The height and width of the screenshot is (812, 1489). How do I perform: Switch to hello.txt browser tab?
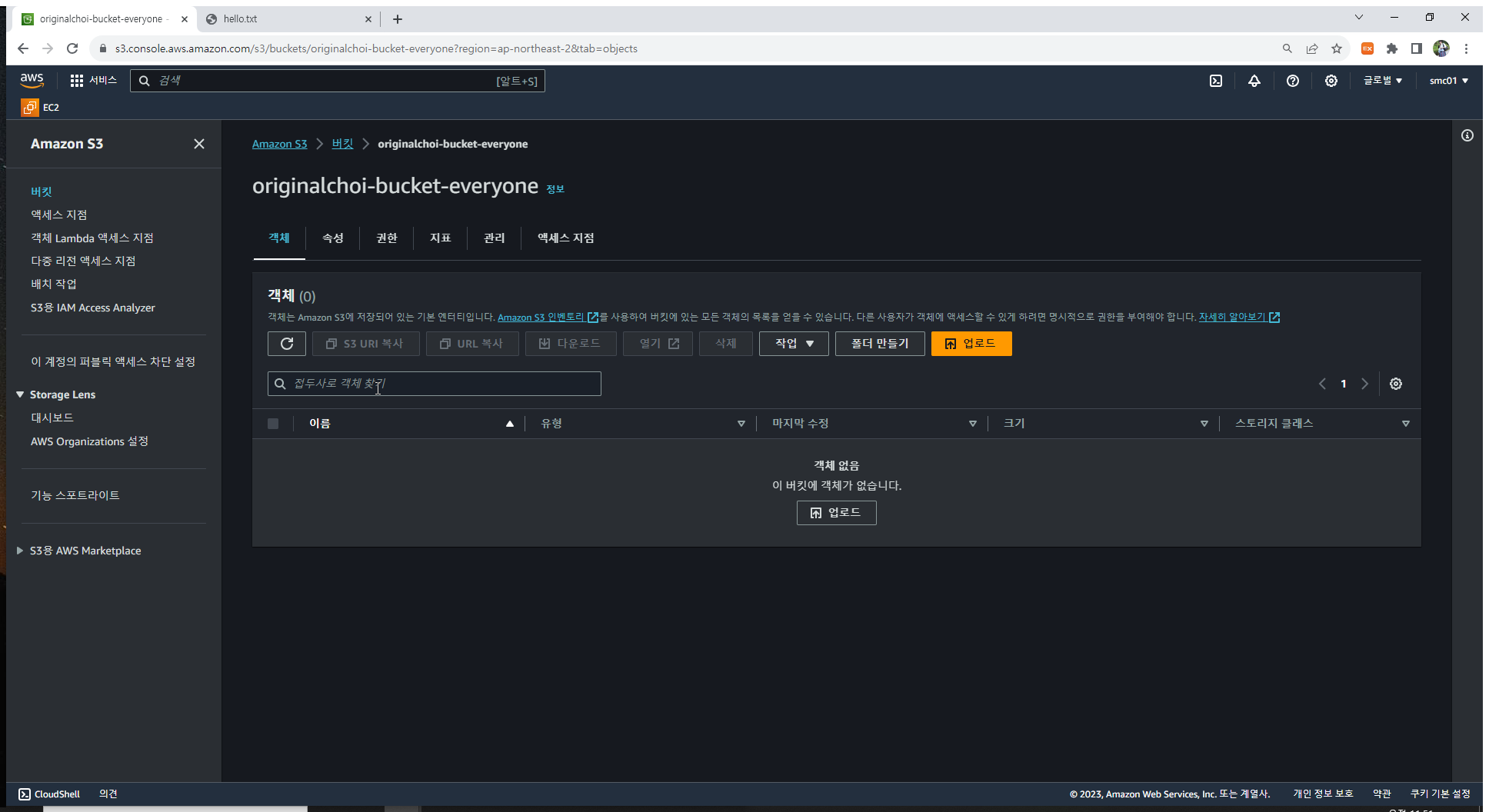click(x=288, y=19)
